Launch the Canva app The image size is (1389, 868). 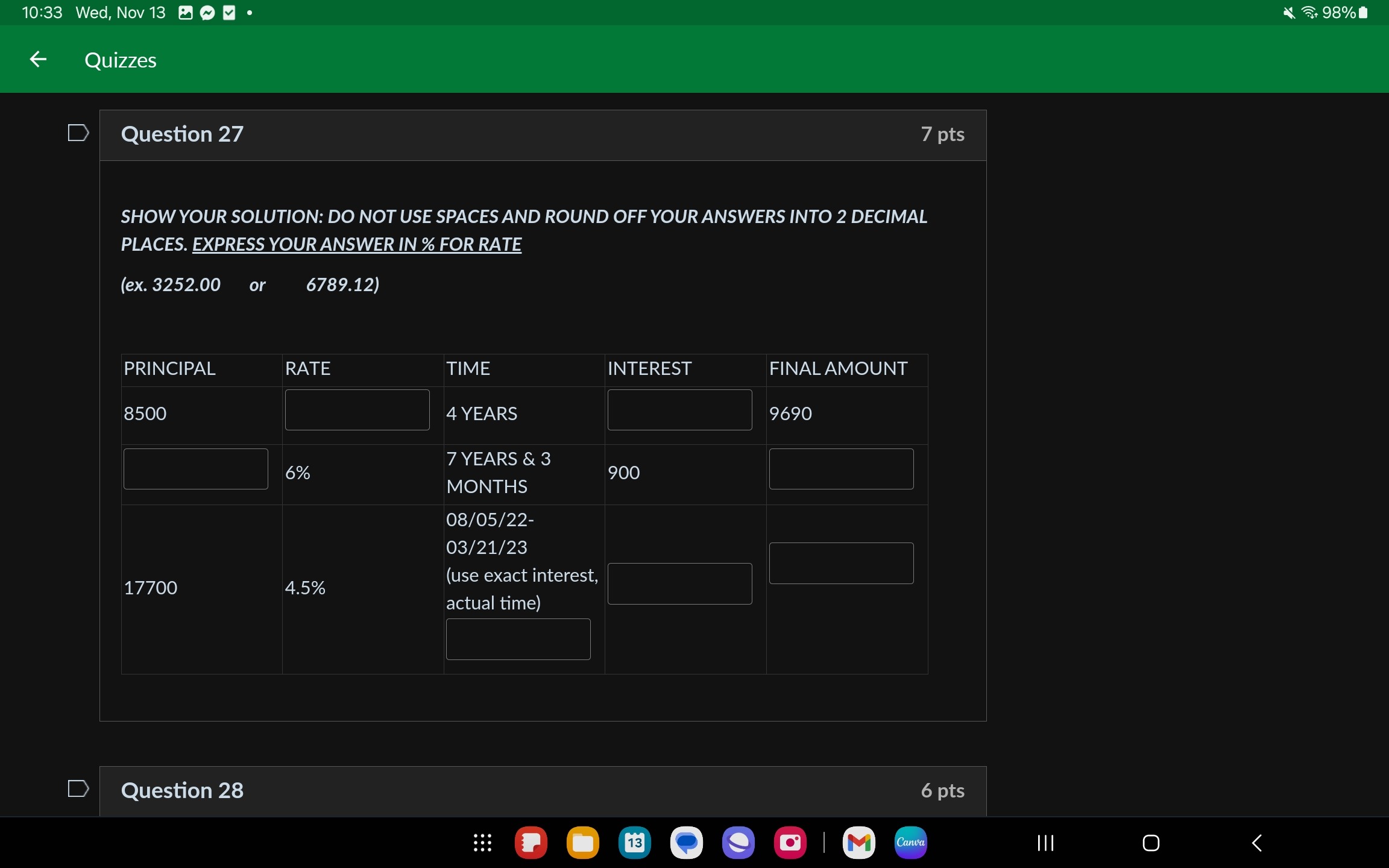pos(910,843)
